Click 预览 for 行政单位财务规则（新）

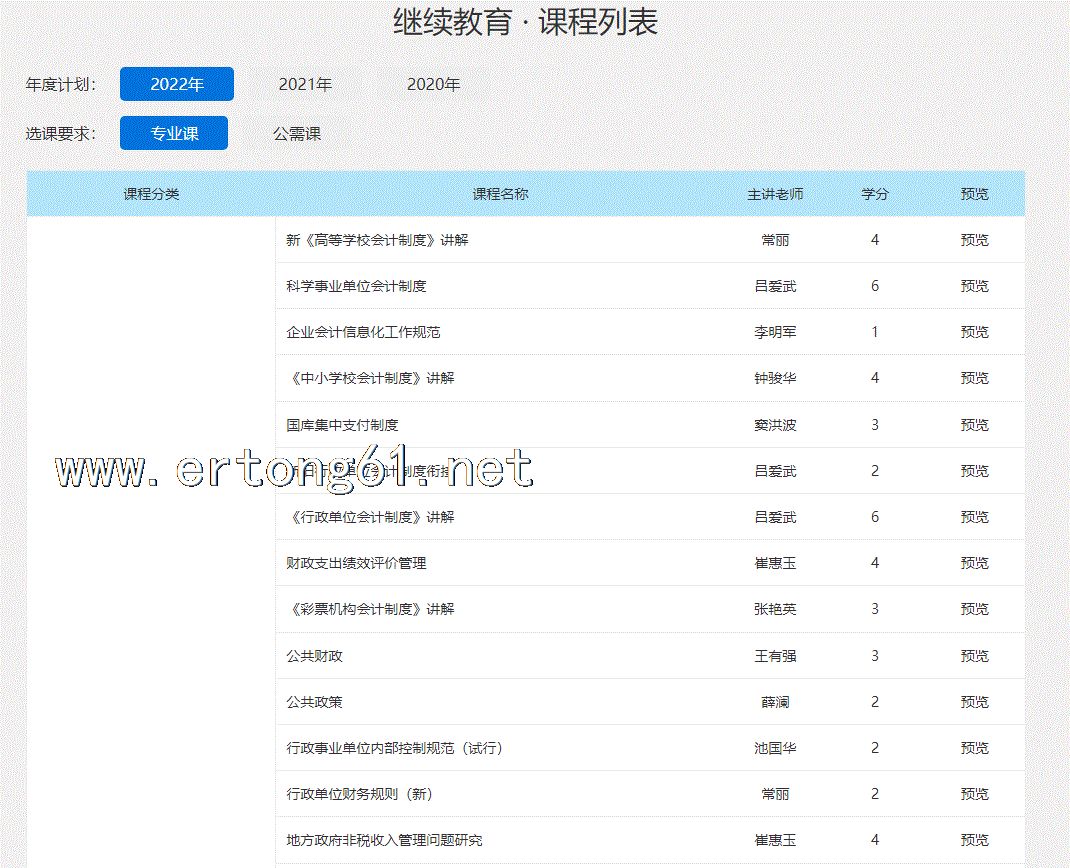point(974,794)
